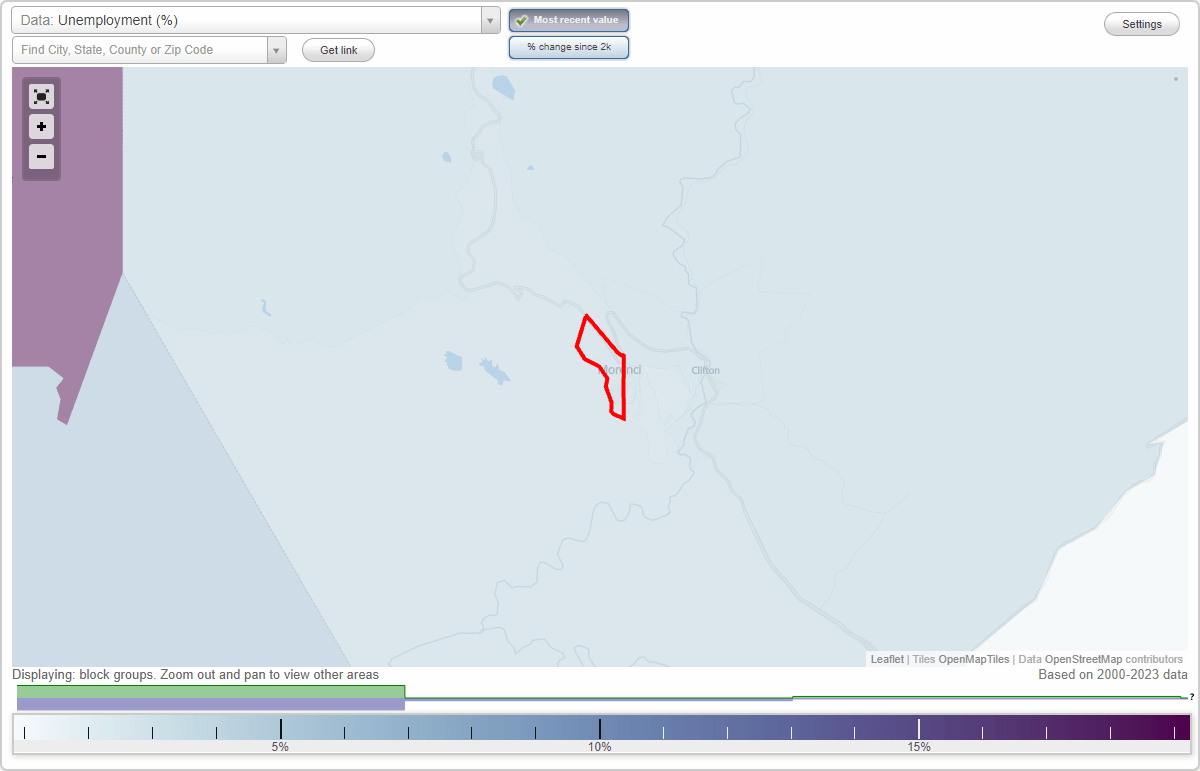Zoom in with the plus button

click(x=41, y=127)
